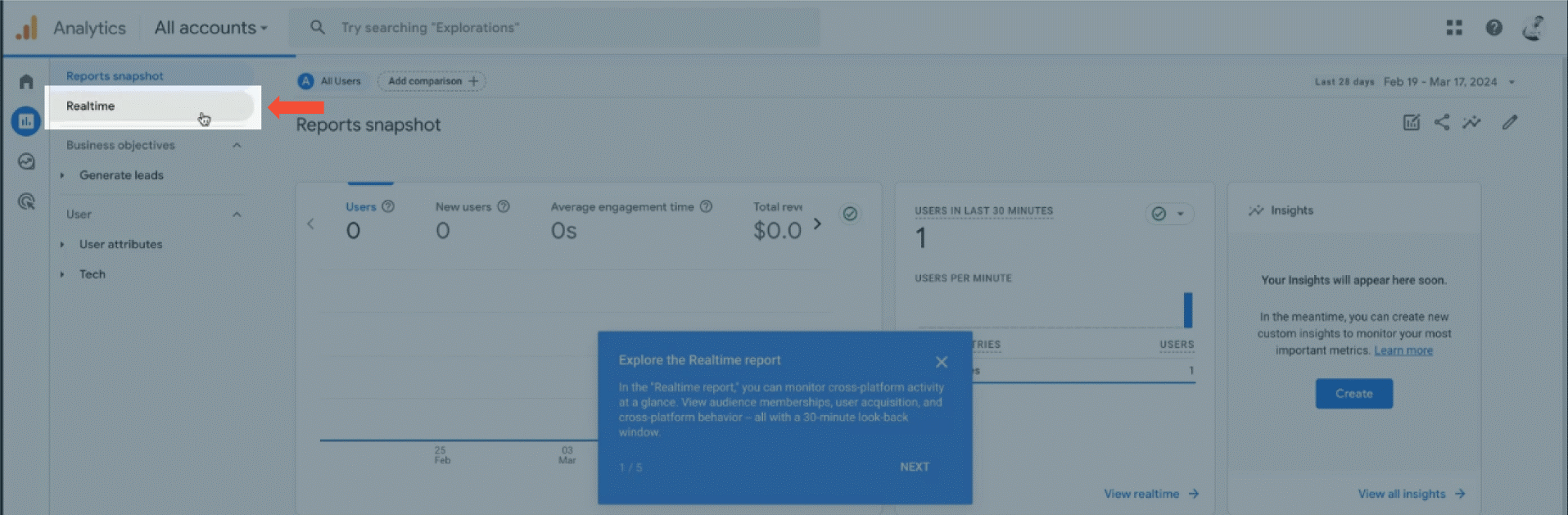Click the search magnifier icon

pyautogui.click(x=318, y=28)
